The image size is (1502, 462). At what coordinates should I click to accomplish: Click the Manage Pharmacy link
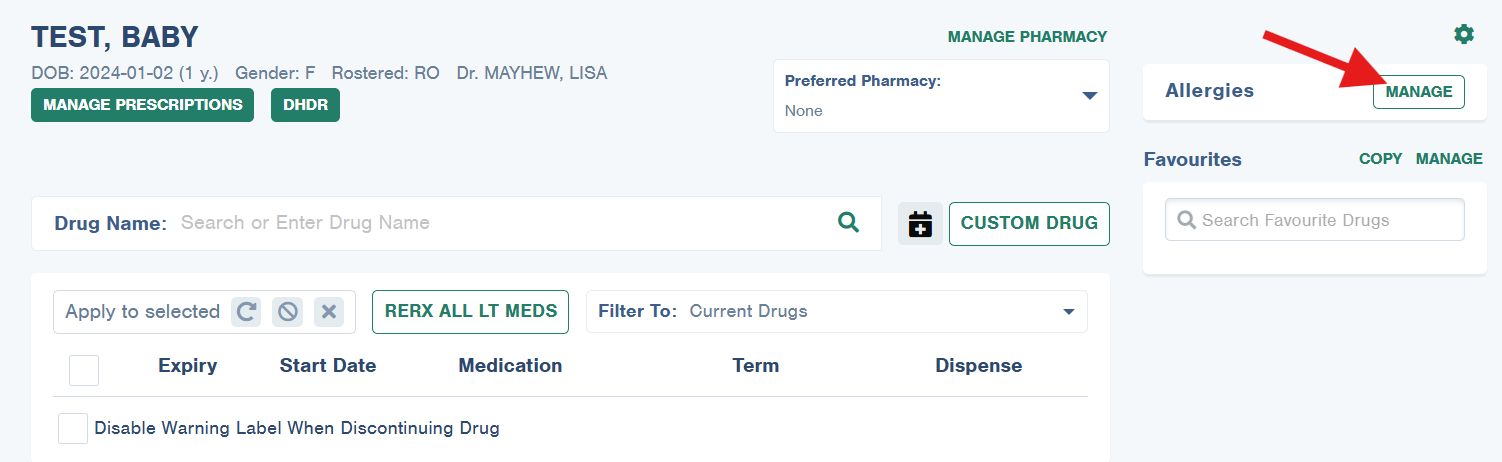pyautogui.click(x=1027, y=37)
